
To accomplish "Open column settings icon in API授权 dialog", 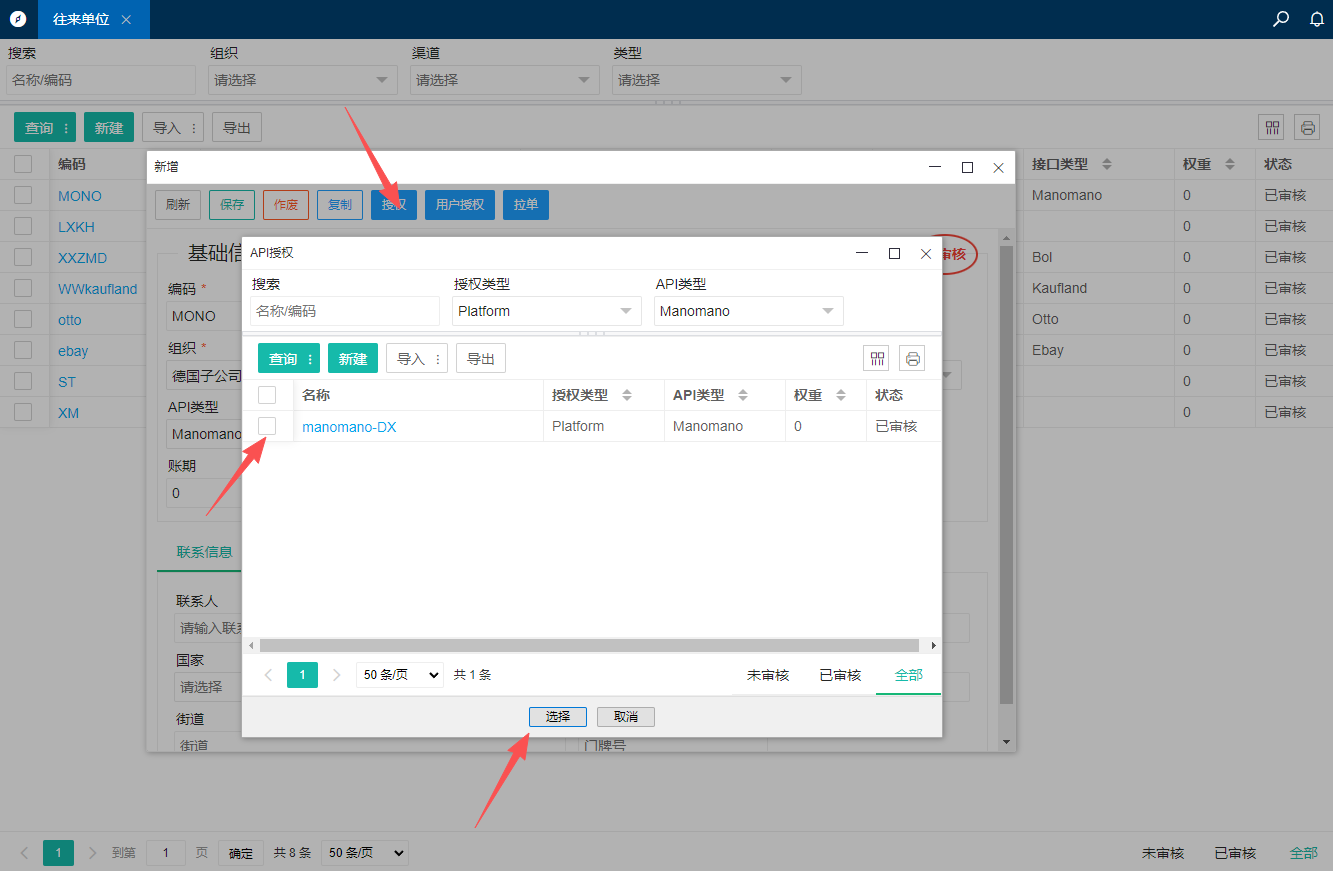I will 878,358.
